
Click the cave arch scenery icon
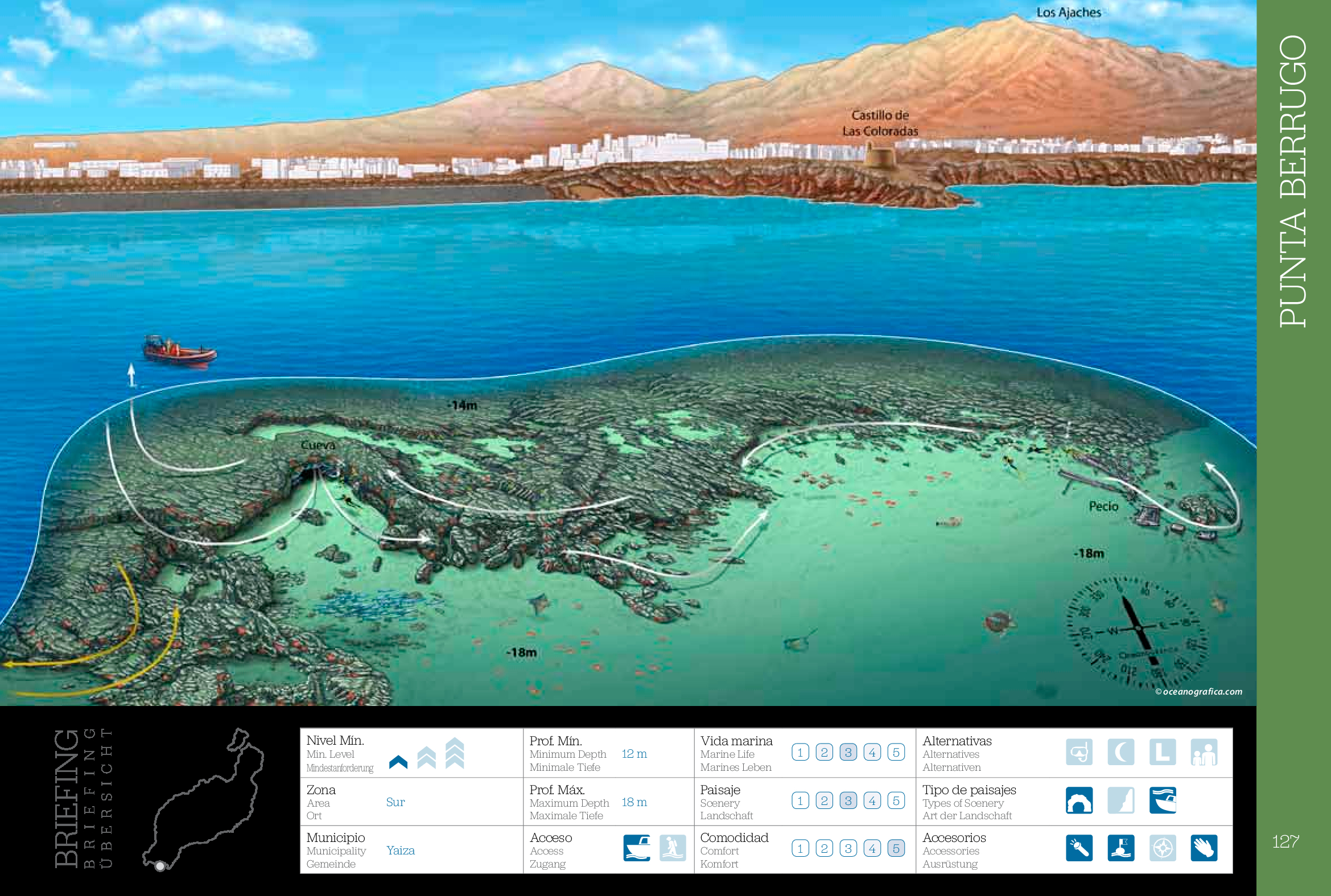click(x=1078, y=800)
